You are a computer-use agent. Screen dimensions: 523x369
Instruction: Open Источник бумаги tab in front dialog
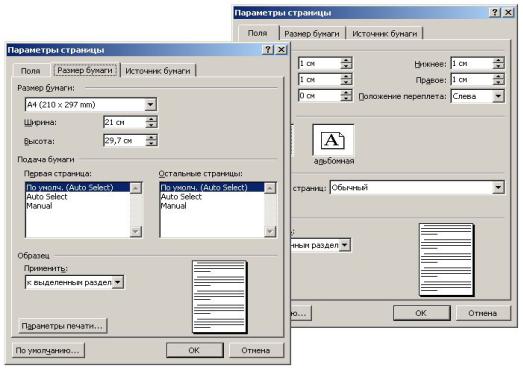coord(158,71)
